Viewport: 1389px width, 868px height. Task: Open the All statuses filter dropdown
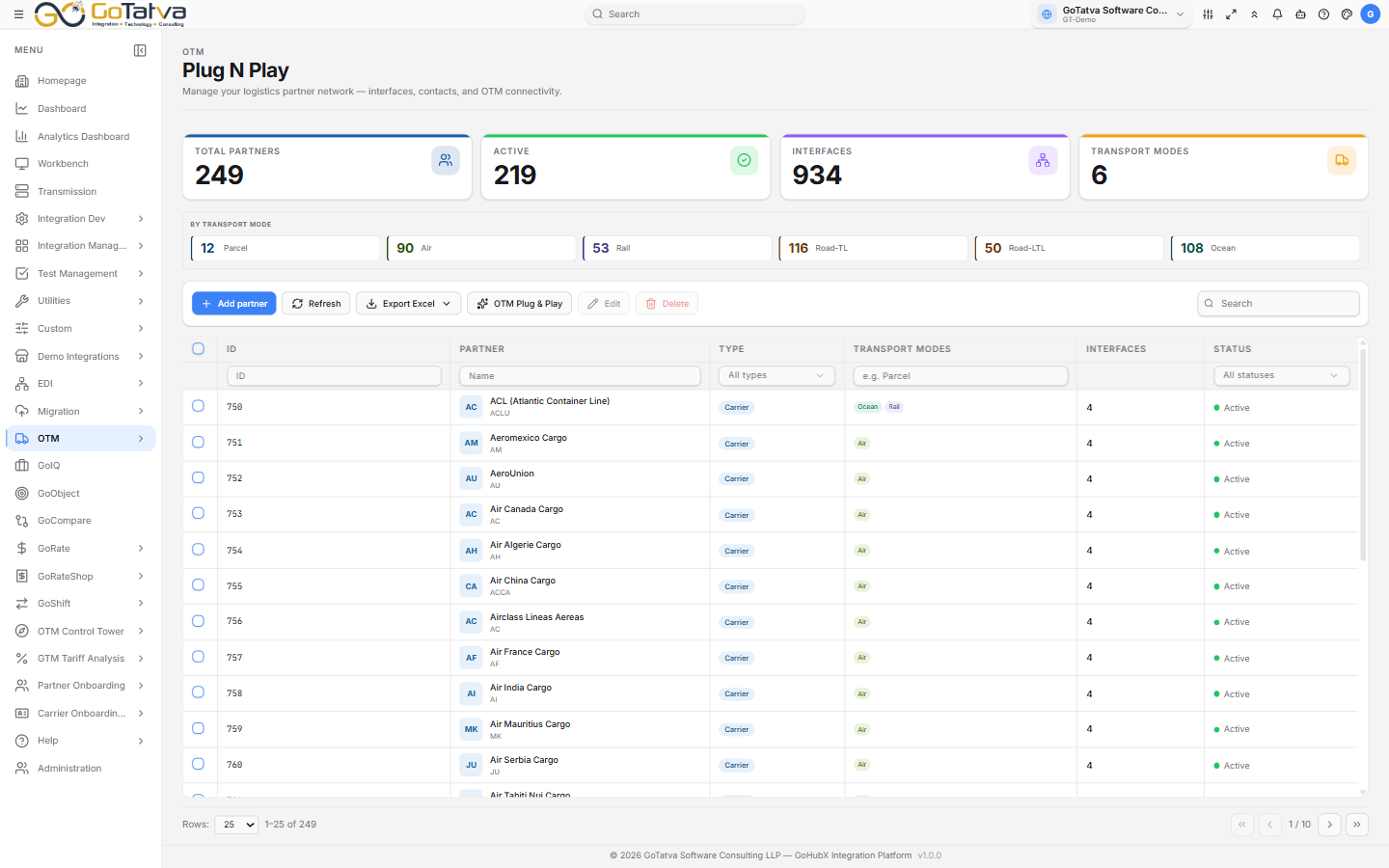pyautogui.click(x=1281, y=375)
